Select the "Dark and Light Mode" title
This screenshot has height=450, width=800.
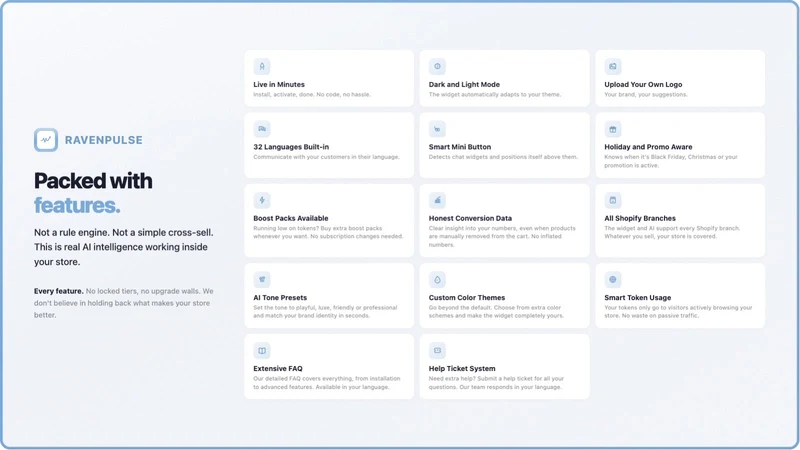click(464, 85)
